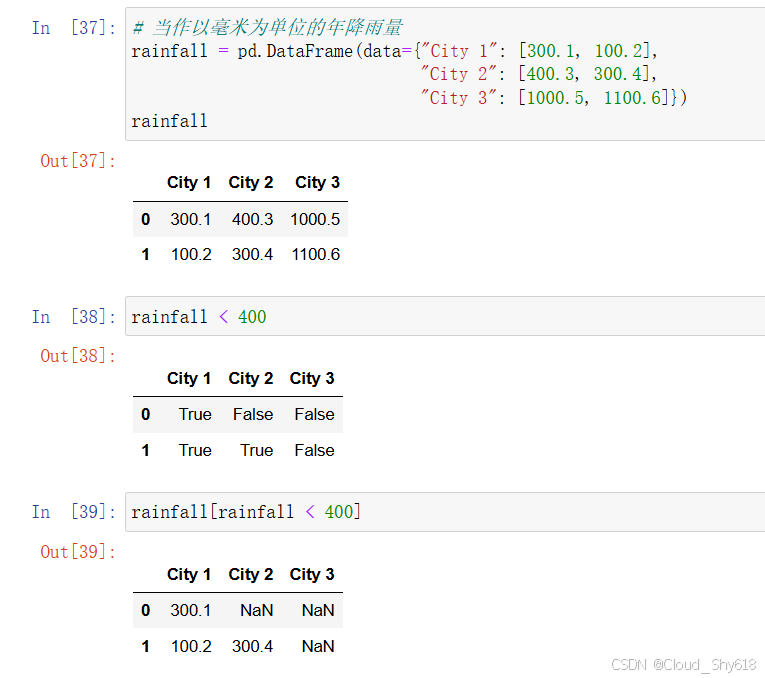Click the value 300.4 in Out[37] table
This screenshot has width=765, height=678.
pyautogui.click(x=252, y=254)
